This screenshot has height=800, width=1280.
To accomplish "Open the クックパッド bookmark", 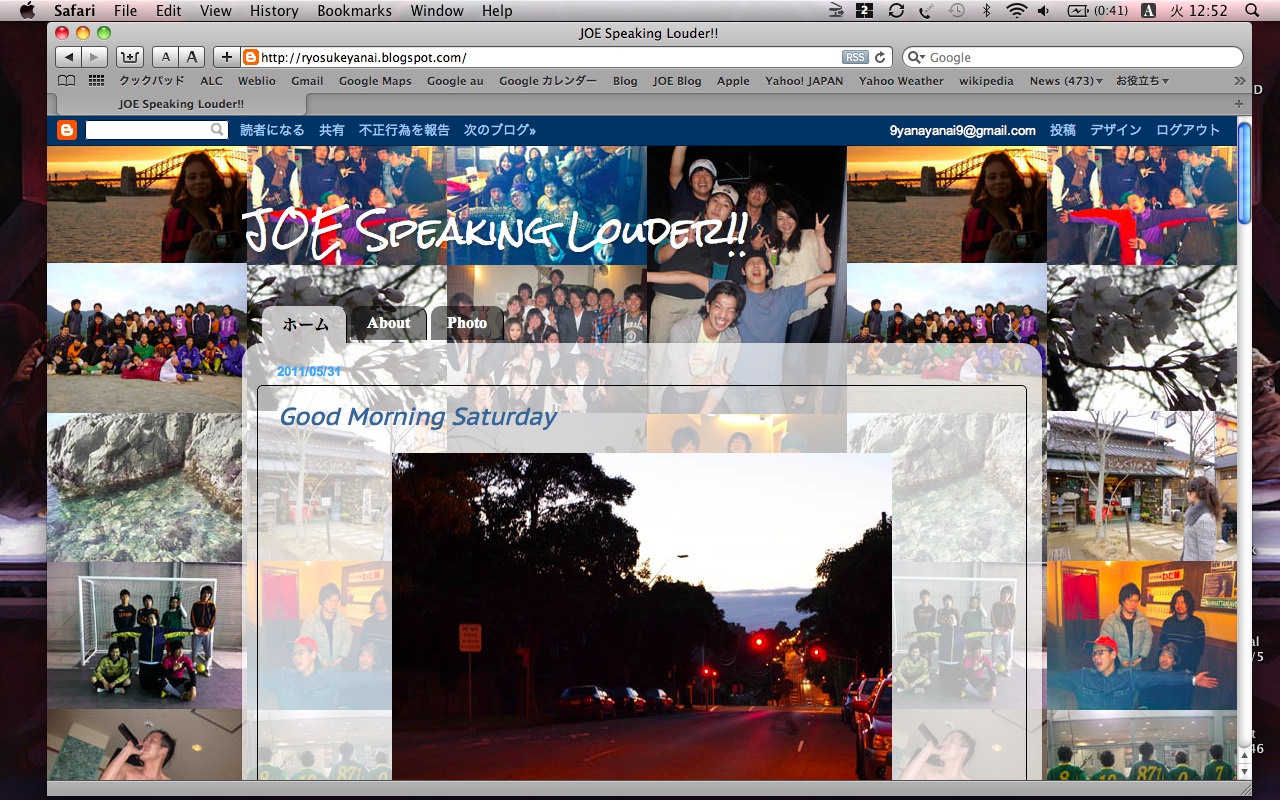I will (x=152, y=81).
